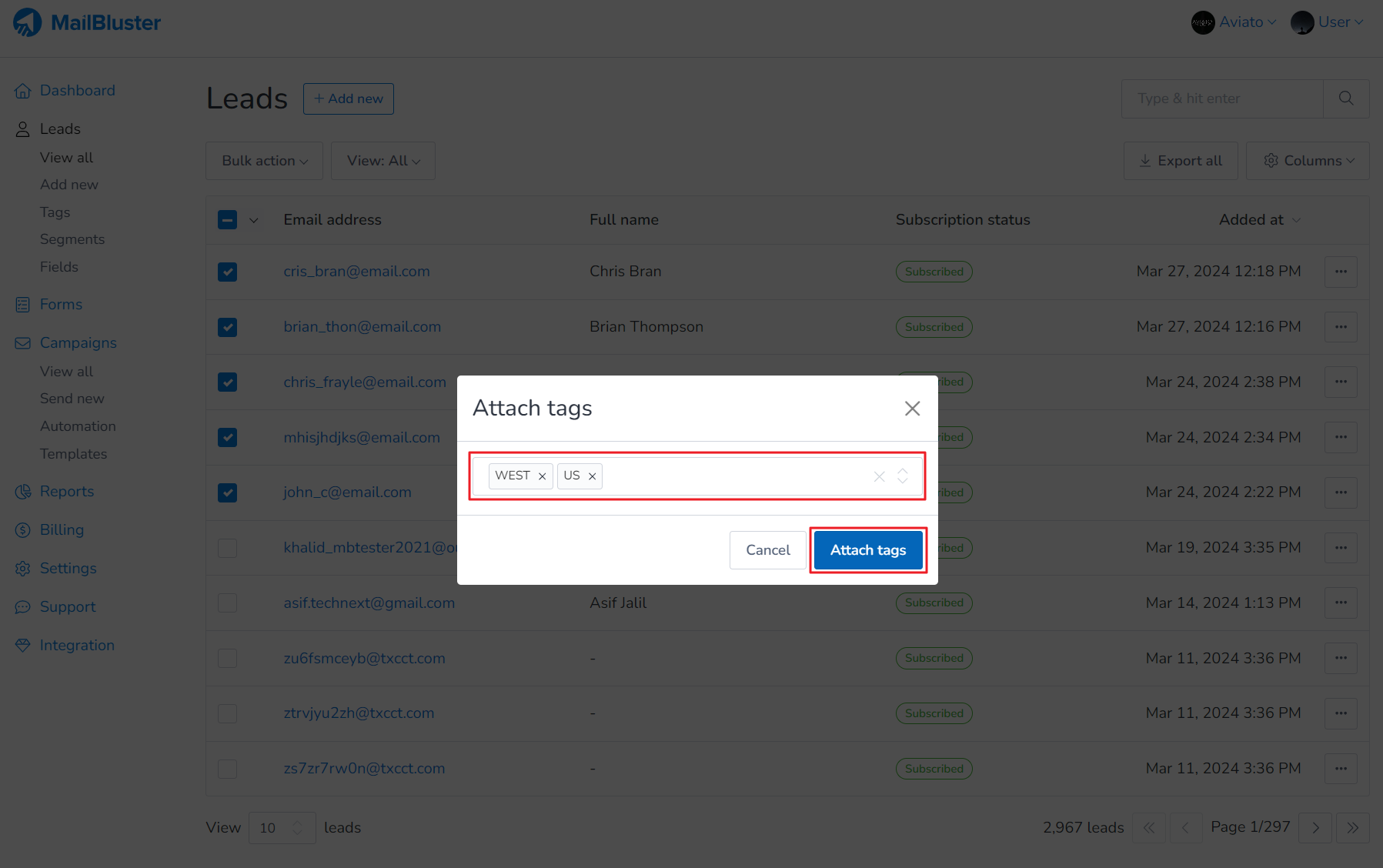
Task: Go to next page of leads
Action: pyautogui.click(x=1315, y=828)
